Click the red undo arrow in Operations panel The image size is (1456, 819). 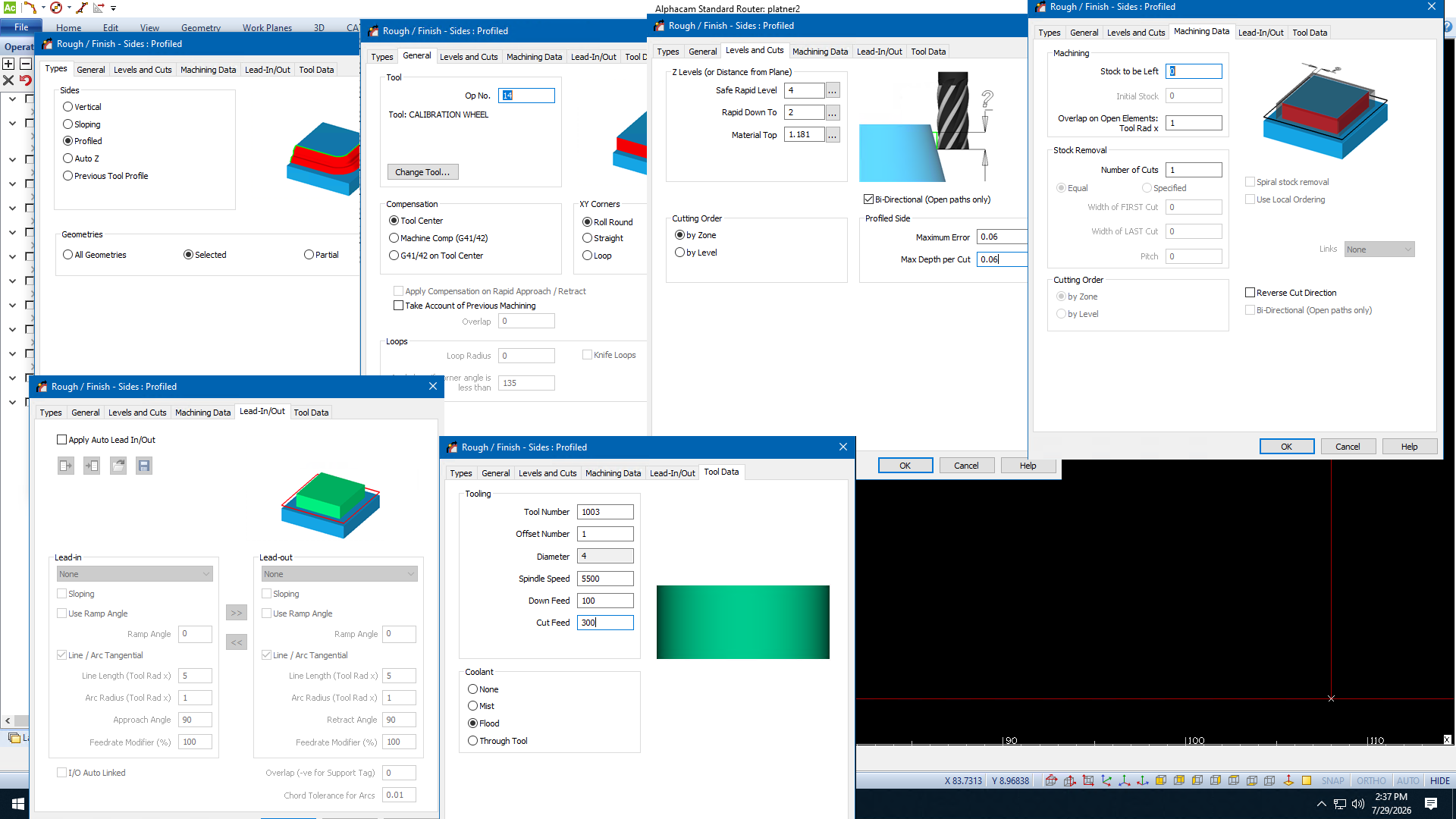tap(25, 80)
